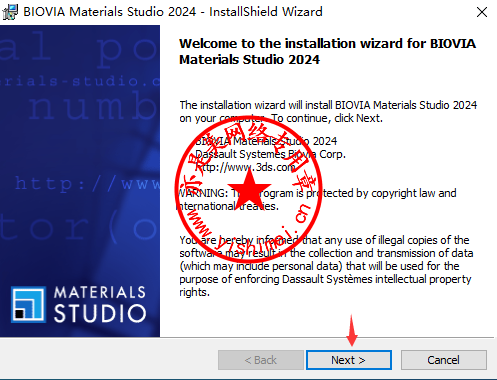Click the 'BIOVIA Materials Studio 2024 - InstallShield Wizard' title text
The width and height of the screenshot is (497, 380).
pos(173,12)
